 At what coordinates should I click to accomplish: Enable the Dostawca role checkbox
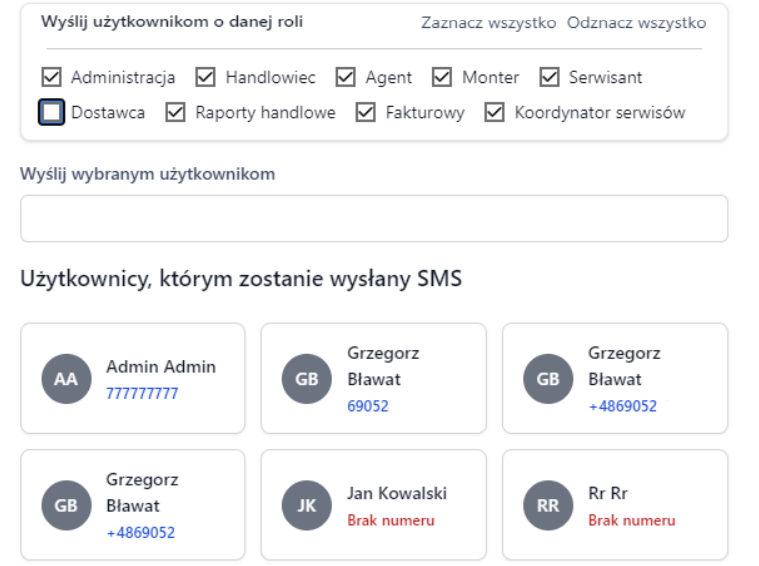click(x=52, y=113)
